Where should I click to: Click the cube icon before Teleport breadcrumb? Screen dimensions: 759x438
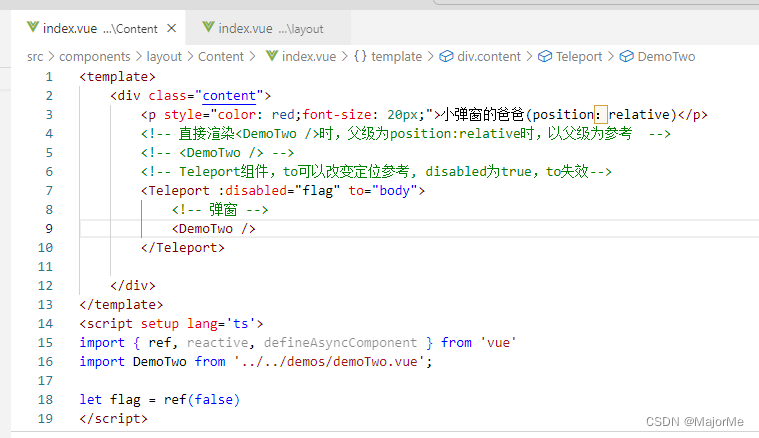tap(545, 57)
